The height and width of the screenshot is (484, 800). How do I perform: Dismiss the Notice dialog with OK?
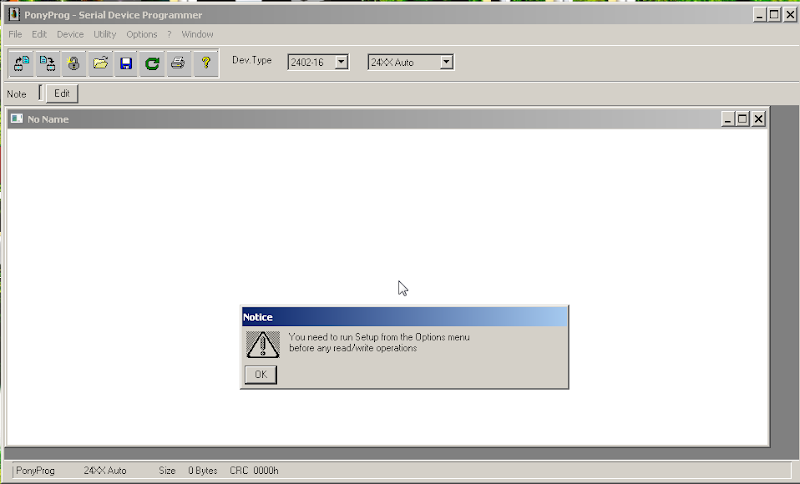(x=261, y=374)
